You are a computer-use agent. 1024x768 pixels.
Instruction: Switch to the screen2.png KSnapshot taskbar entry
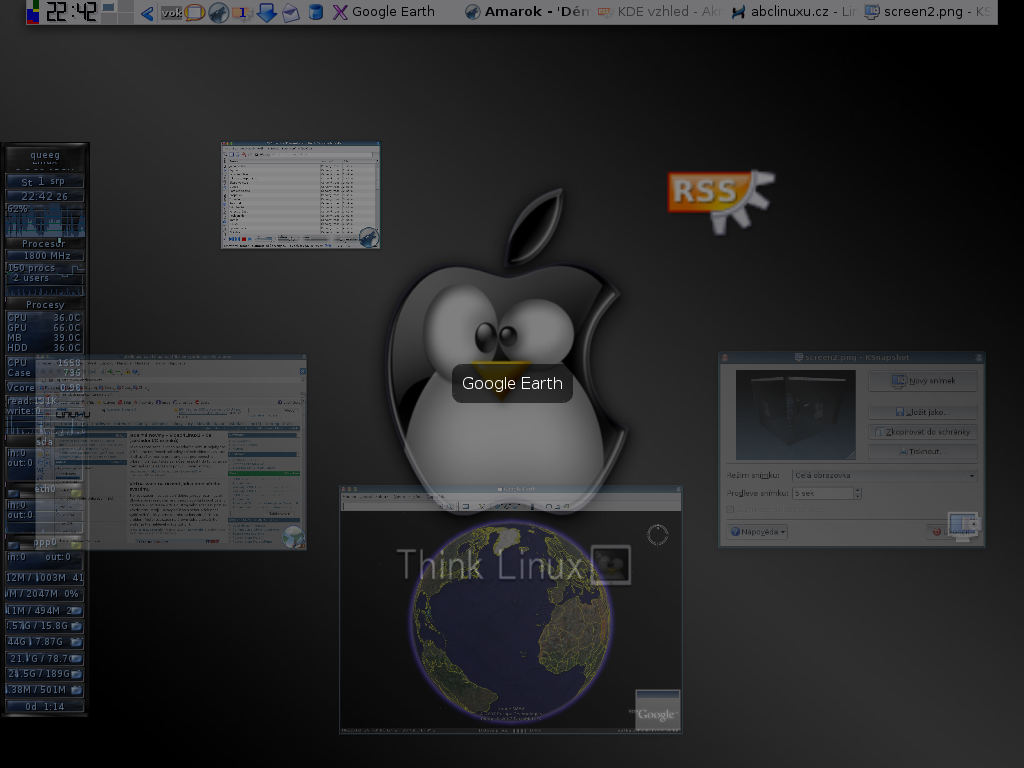coord(927,12)
